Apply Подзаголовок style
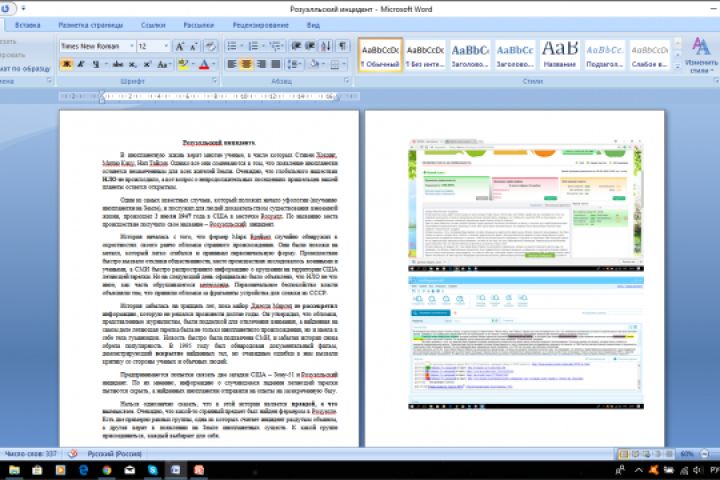Image resolution: width=720 pixels, height=480 pixels. point(605,55)
